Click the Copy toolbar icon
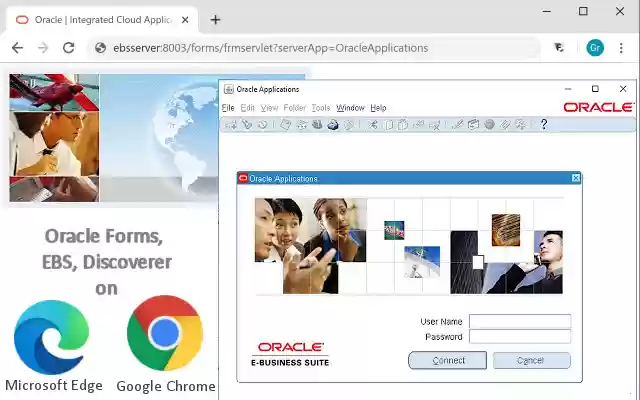Viewport: 640px width, 400px height. (x=388, y=124)
